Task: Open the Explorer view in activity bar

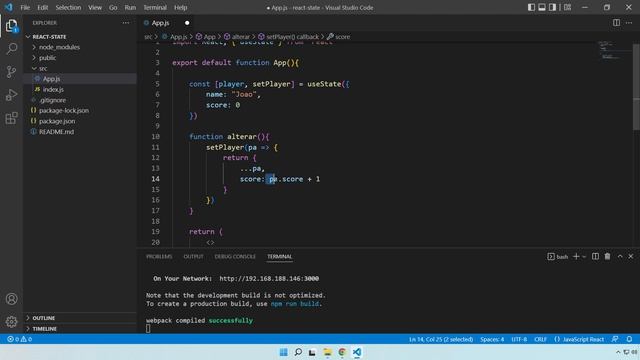Action: coord(11,26)
